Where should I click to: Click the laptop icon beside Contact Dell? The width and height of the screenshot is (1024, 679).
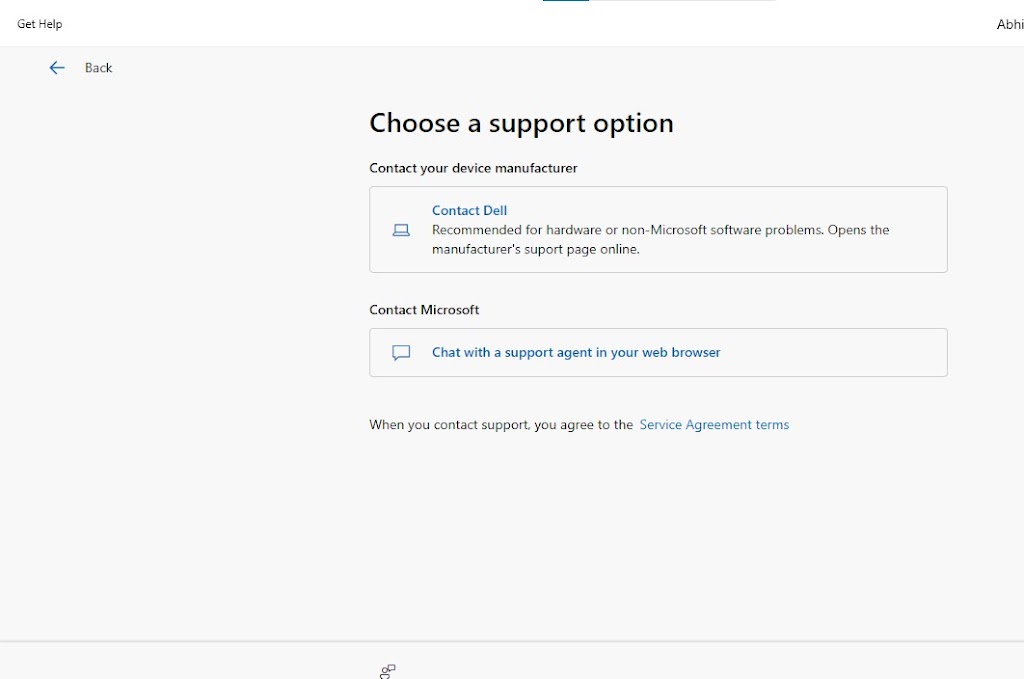[401, 230]
